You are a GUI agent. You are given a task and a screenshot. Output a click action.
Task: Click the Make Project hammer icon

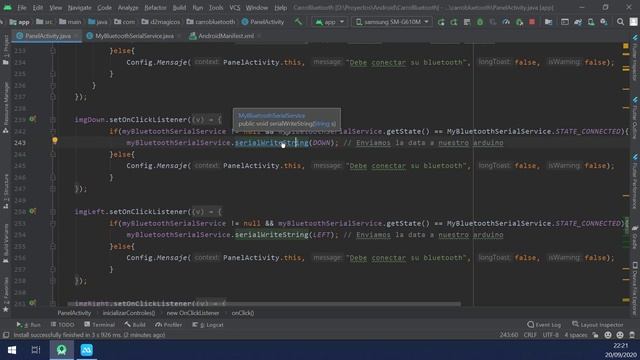pyautogui.click(x=298, y=22)
